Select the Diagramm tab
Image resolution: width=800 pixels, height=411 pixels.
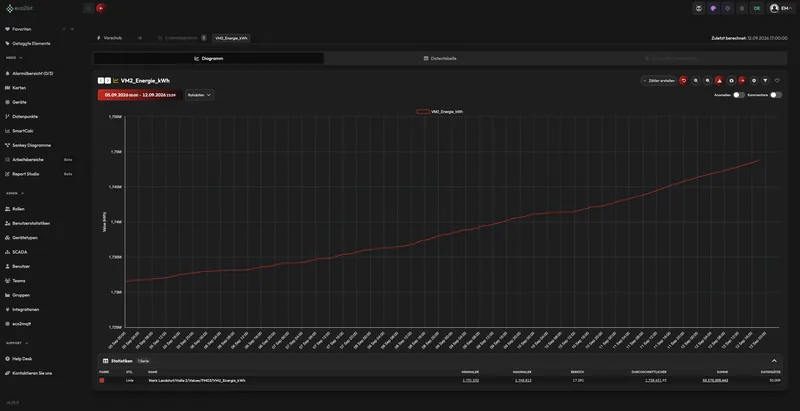point(209,59)
